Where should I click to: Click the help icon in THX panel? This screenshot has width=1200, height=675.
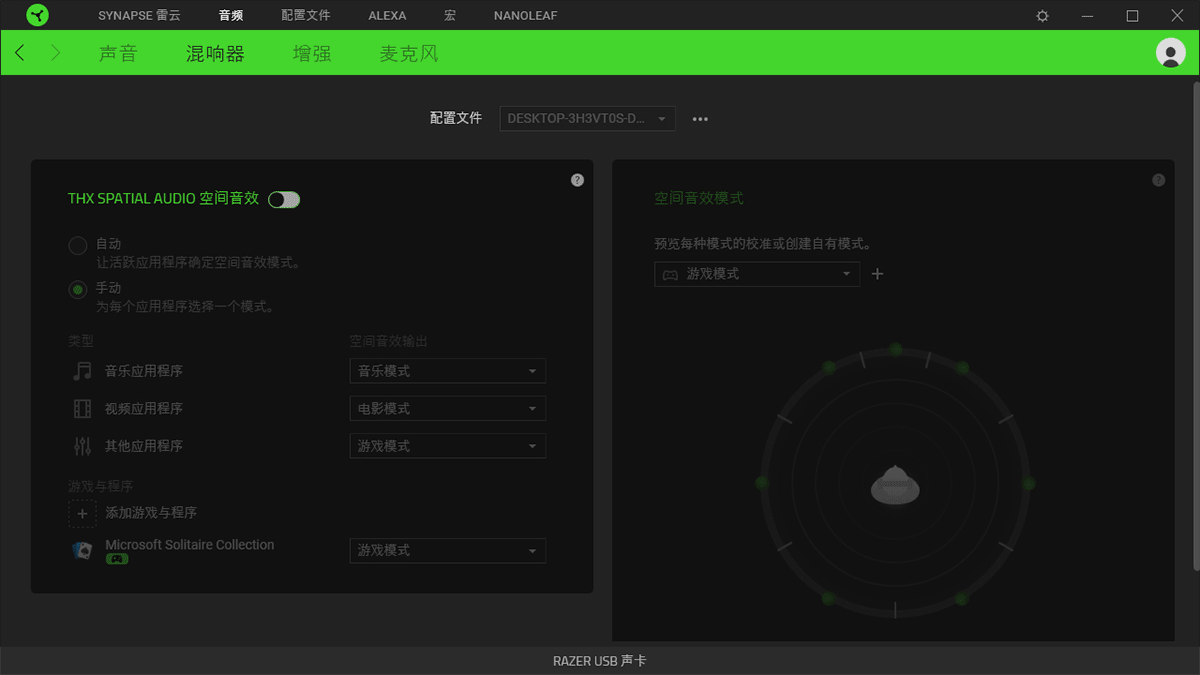(x=577, y=180)
